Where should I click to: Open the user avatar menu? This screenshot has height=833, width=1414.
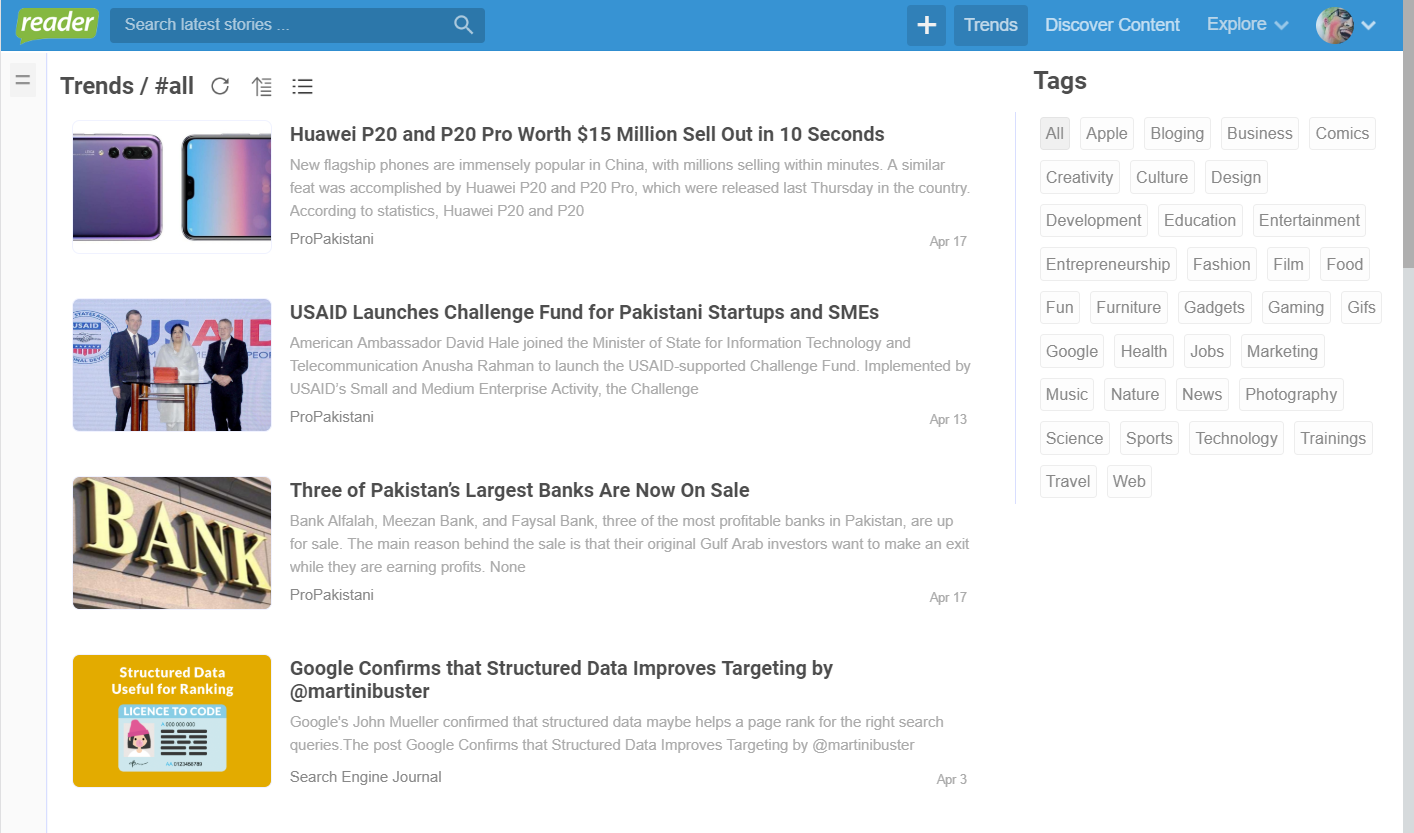pos(1346,25)
